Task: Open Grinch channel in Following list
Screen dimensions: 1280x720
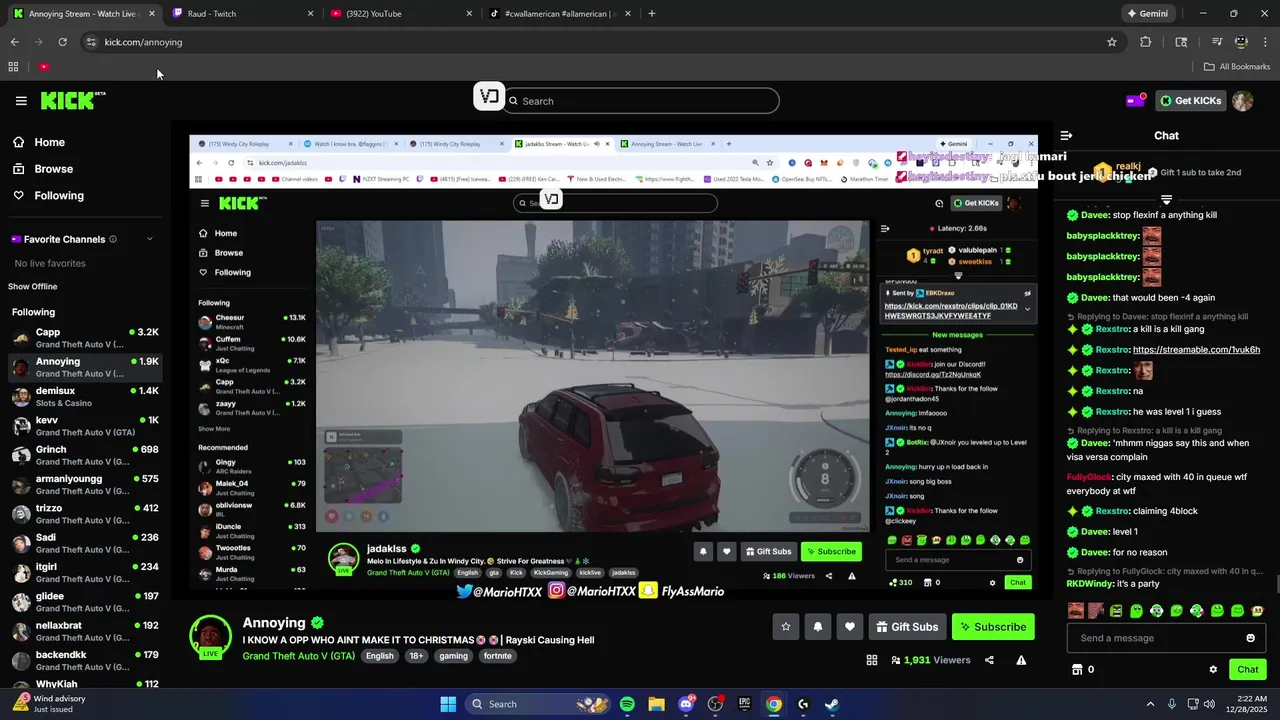Action: (x=85, y=456)
